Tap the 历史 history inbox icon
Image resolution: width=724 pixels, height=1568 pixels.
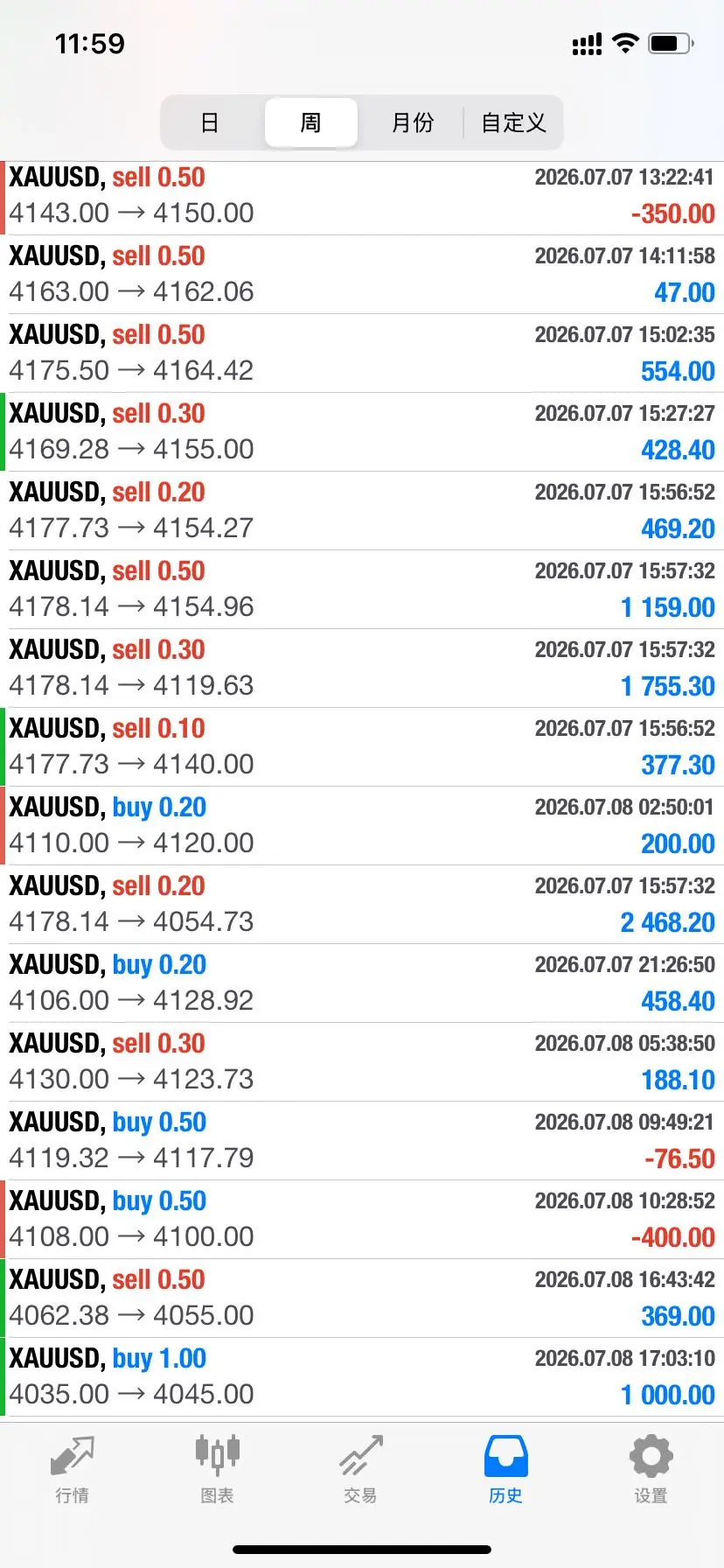(x=505, y=1456)
